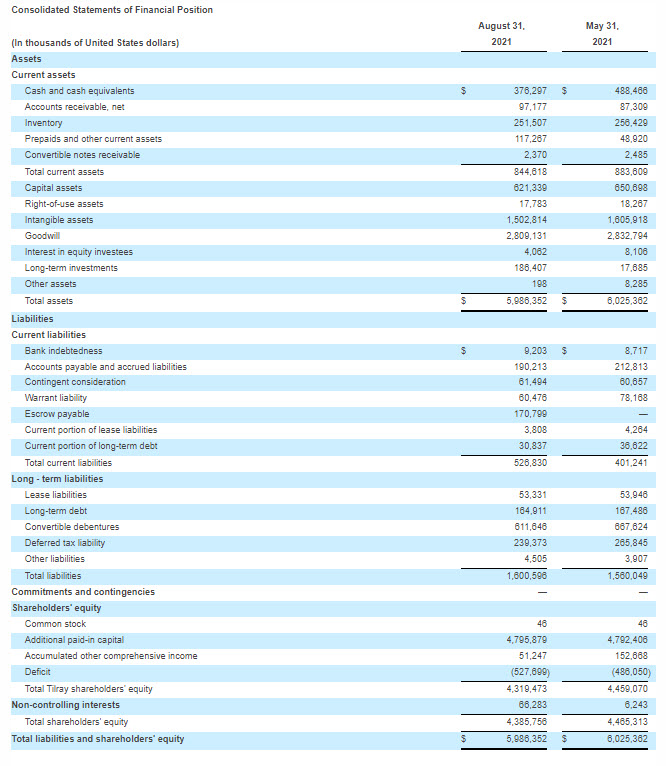Click the Goodwill row label
This screenshot has height=766, width=666.
point(43,236)
